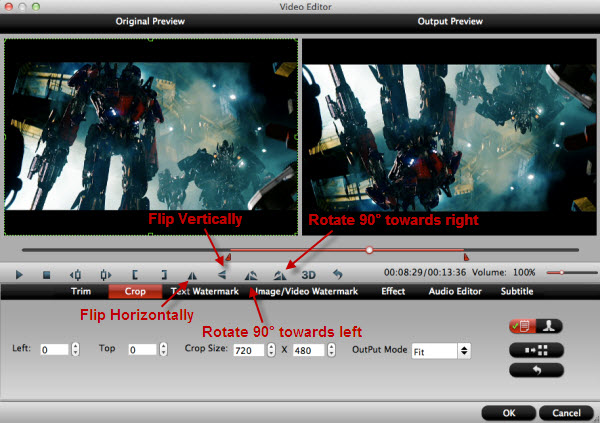Click the green zoom window button
The width and height of the screenshot is (600, 423).
click(36, 7)
